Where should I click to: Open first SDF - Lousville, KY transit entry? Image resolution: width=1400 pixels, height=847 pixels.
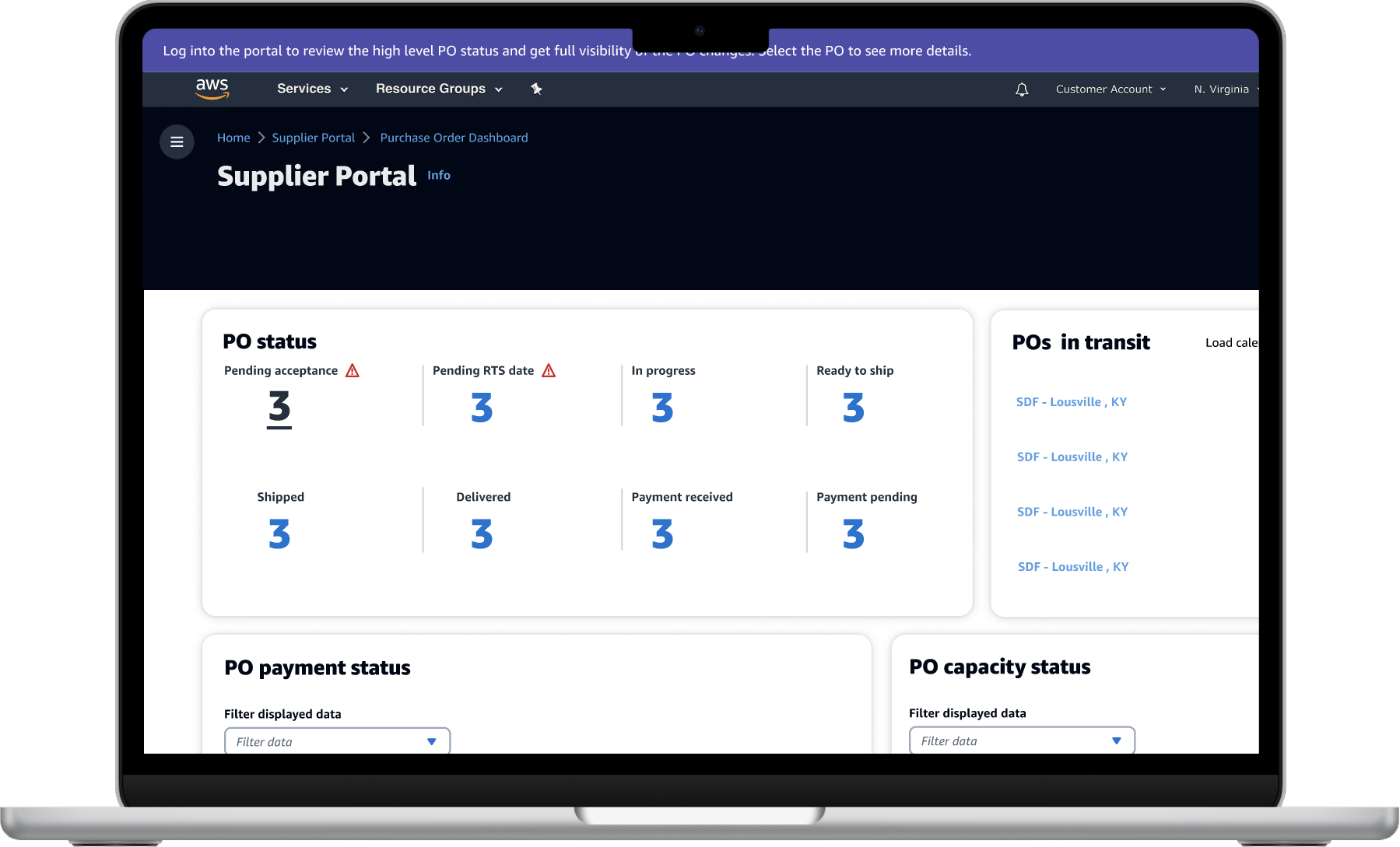(x=1071, y=402)
